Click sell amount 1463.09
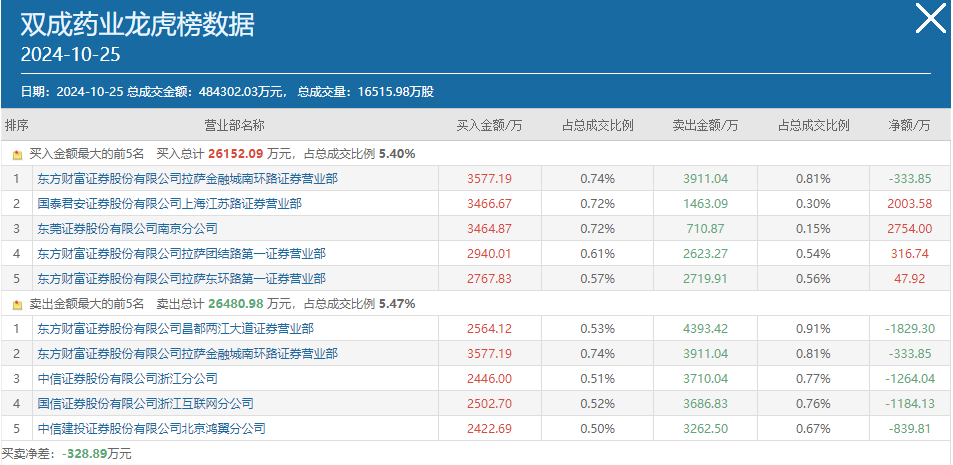Viewport: 953px width, 465px height. (705, 204)
